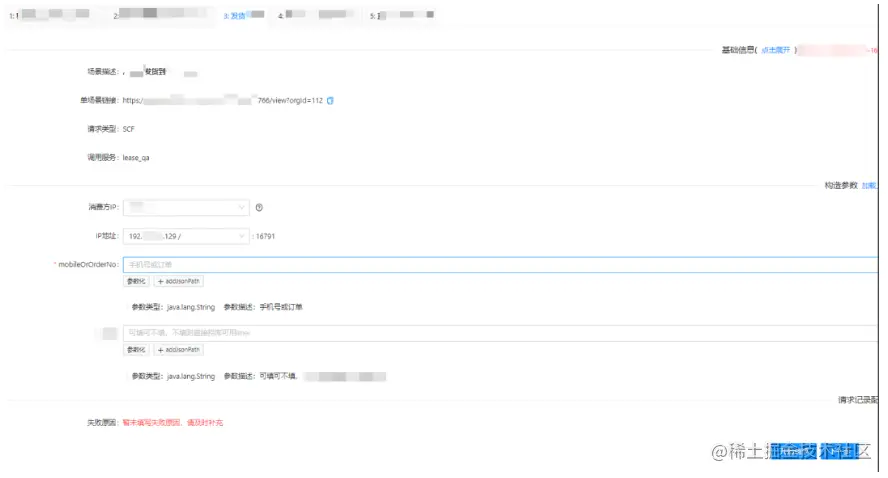Open the help icon beside 消费方IP

pyautogui.click(x=259, y=208)
